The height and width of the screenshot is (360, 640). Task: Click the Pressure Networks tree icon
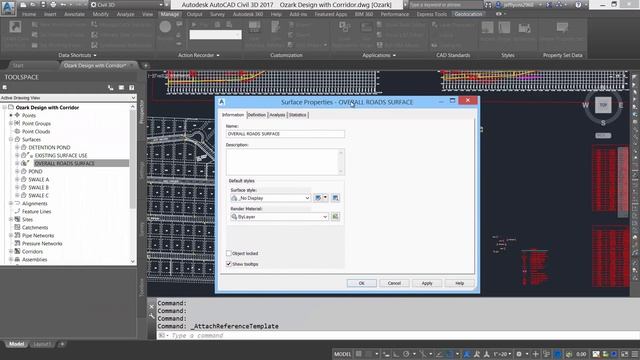(17, 243)
